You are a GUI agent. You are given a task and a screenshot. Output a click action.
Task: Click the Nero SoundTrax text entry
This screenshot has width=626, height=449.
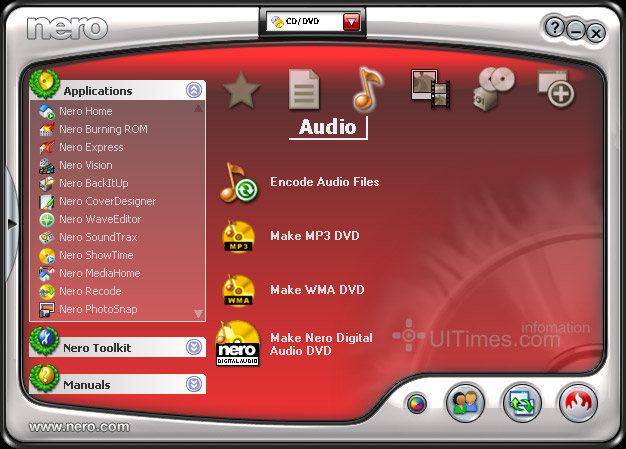coord(98,237)
